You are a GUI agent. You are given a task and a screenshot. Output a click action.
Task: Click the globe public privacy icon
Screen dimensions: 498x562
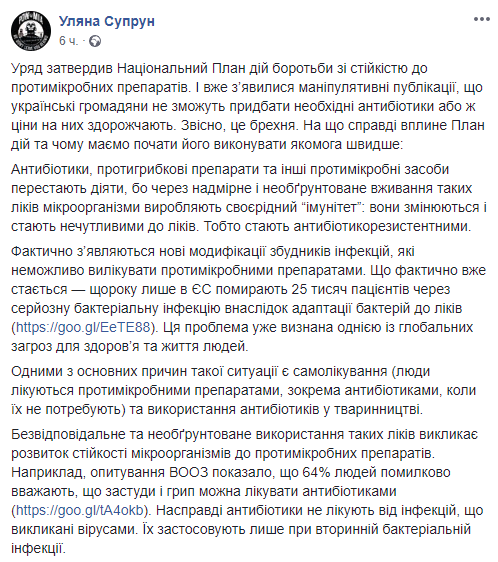[x=95, y=41]
